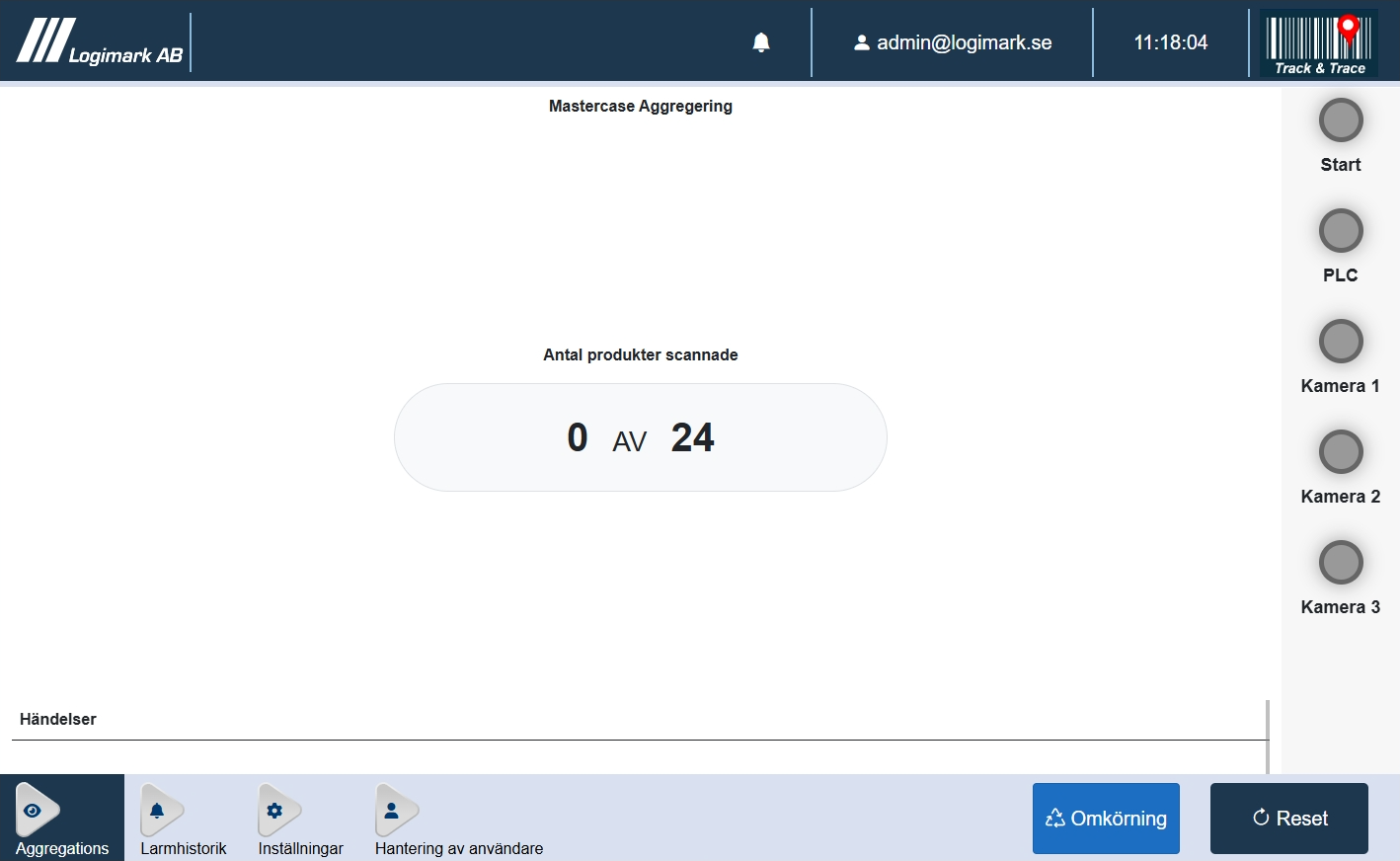The image size is (1400, 861).
Task: Open the Aggregations tab
Action: (x=61, y=819)
